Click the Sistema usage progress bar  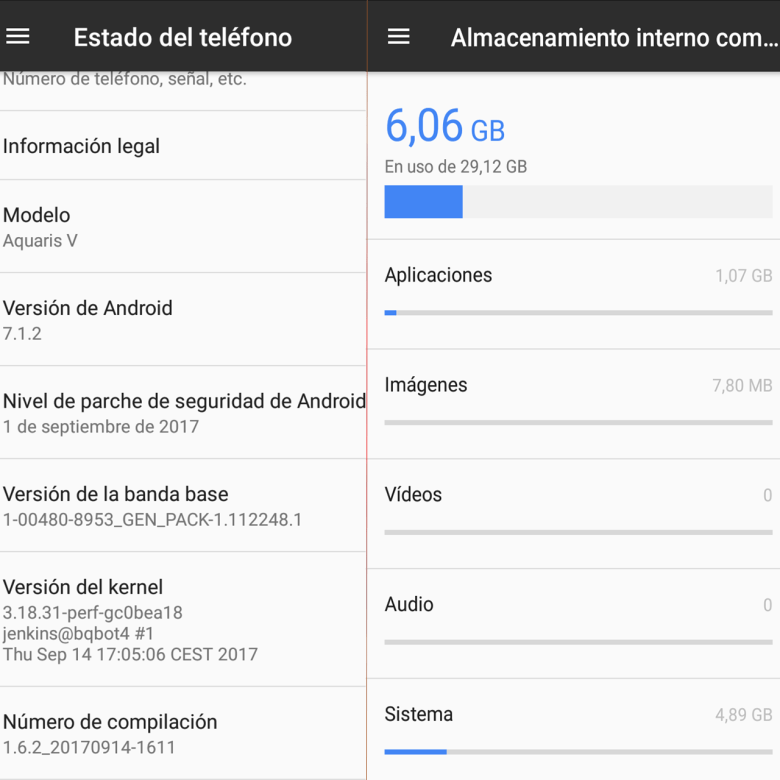pyautogui.click(x=578, y=752)
